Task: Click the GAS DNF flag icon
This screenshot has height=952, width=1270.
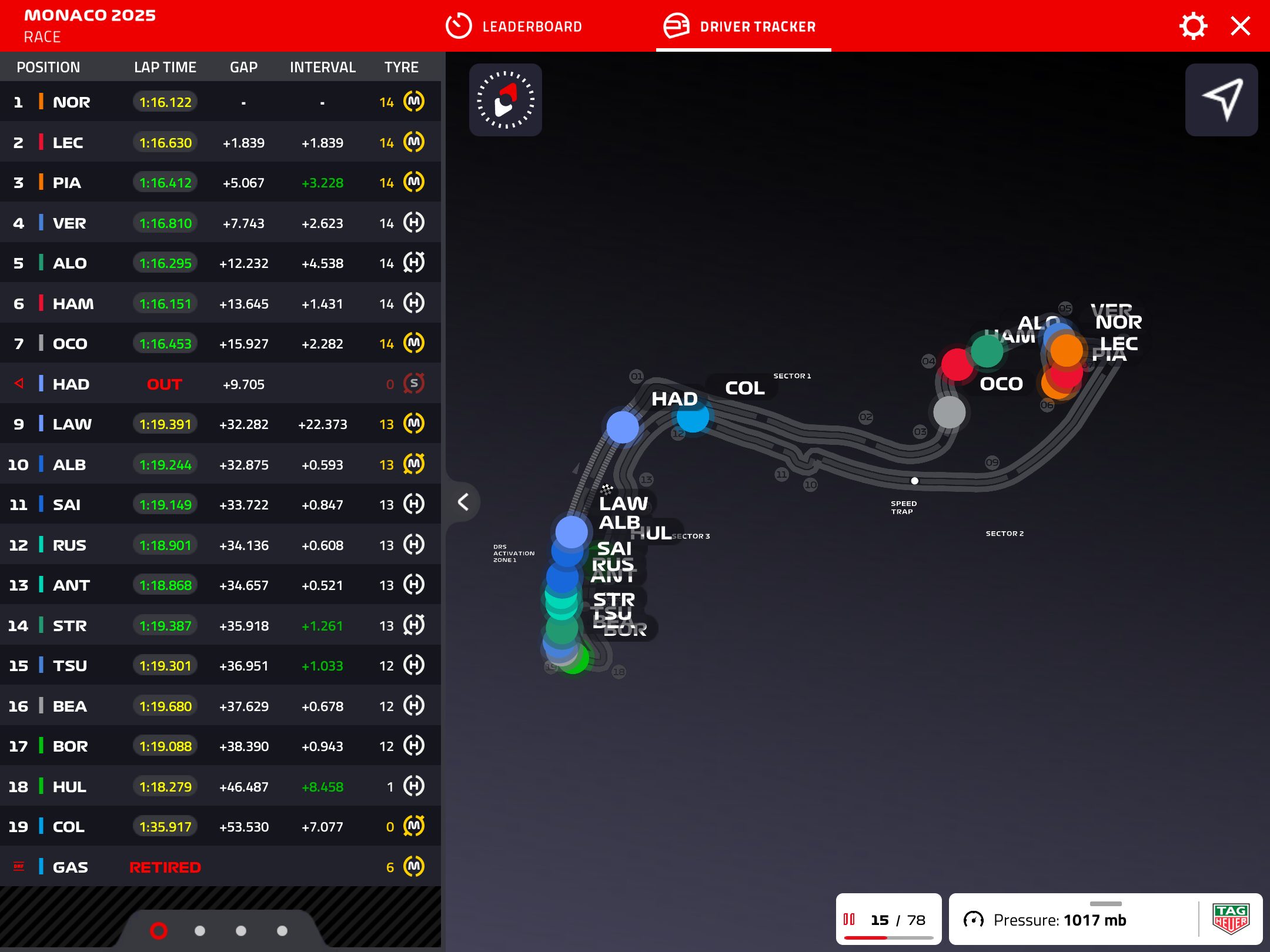Action: tap(19, 867)
